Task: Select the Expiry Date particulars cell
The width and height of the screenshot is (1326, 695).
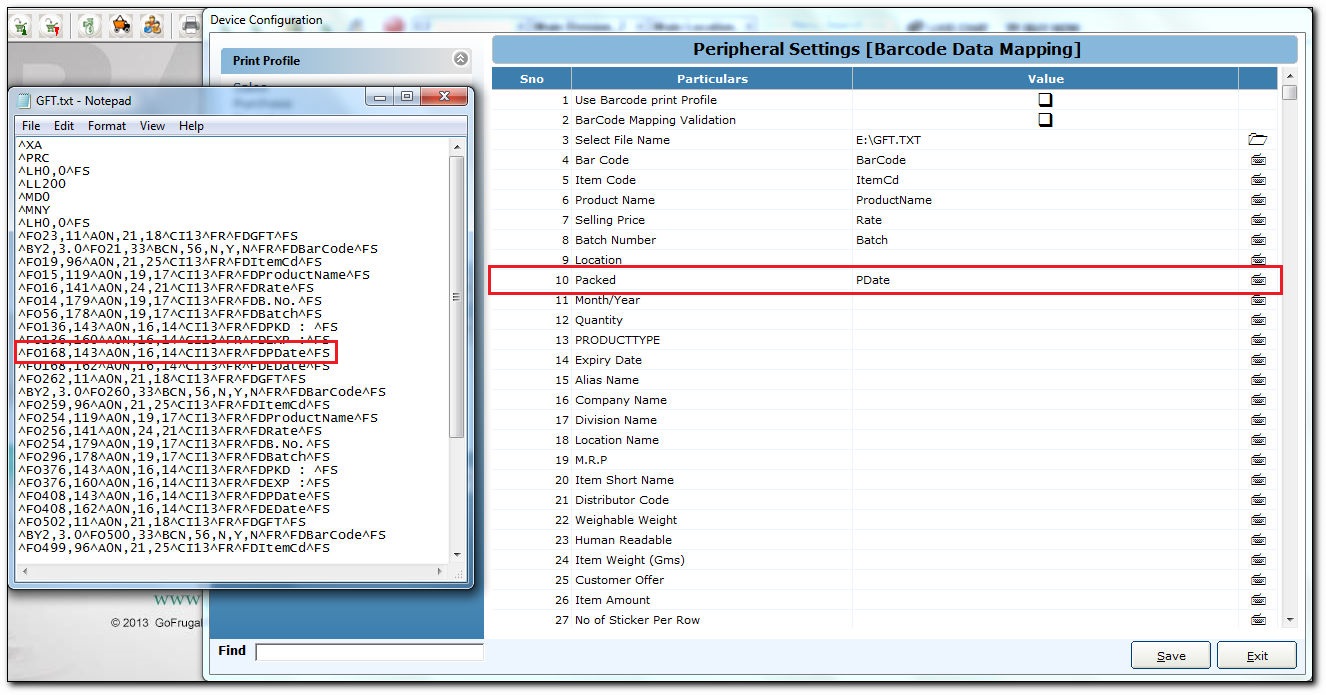Action: tap(712, 360)
